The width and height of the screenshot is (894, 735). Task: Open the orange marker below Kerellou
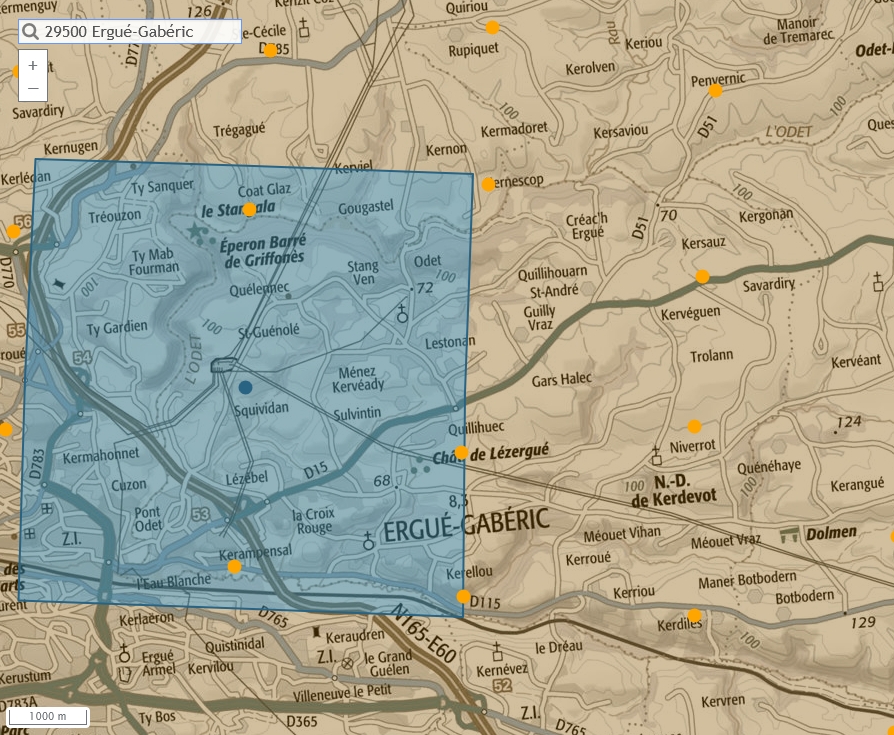[x=463, y=597]
